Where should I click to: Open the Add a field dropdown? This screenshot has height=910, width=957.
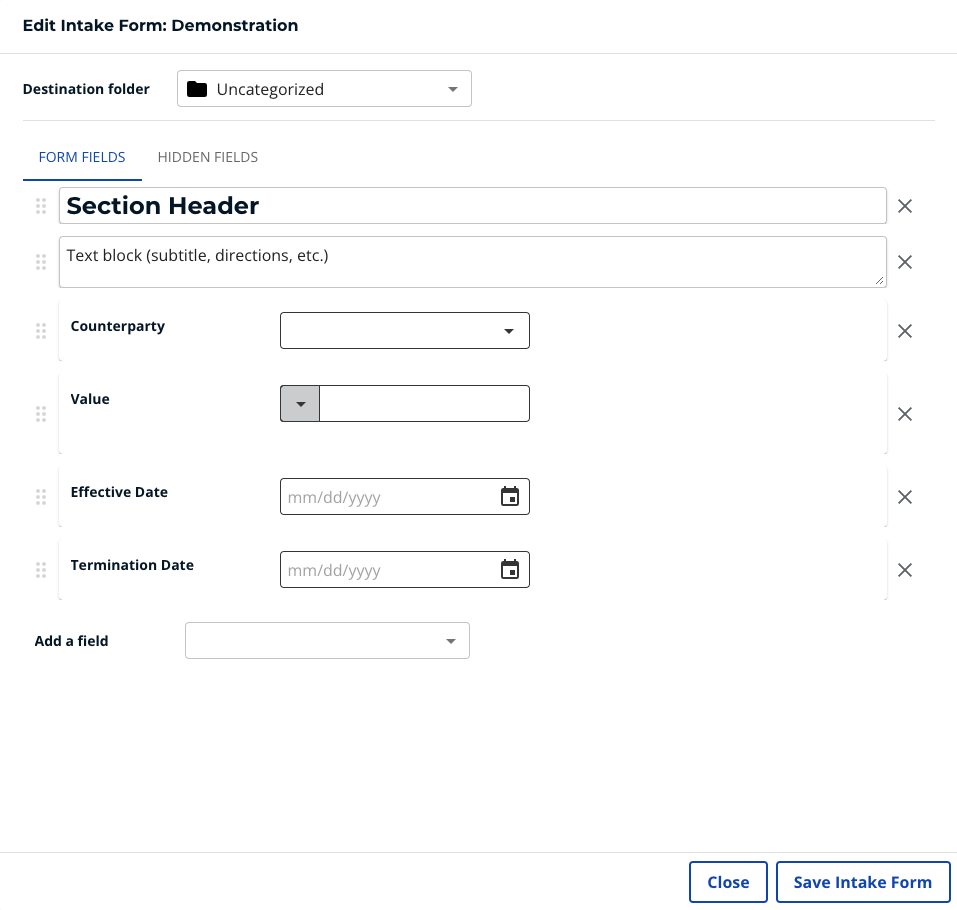pos(449,640)
